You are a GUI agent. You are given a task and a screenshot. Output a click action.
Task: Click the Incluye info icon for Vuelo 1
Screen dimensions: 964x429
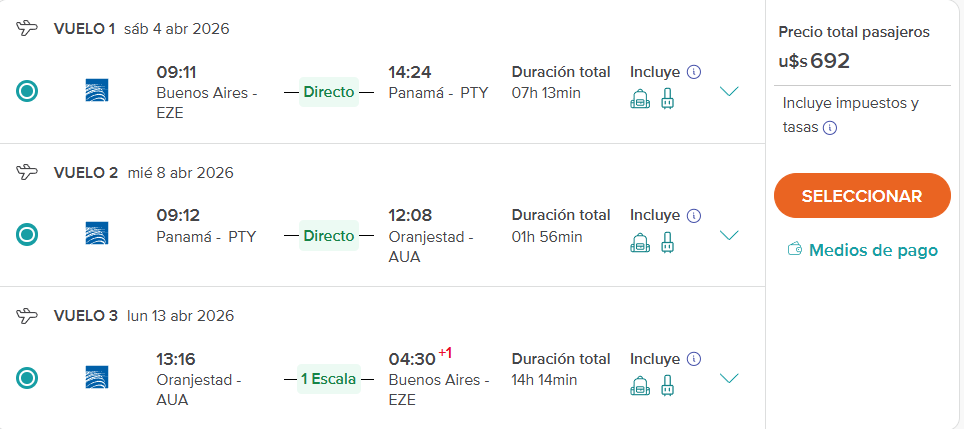click(x=695, y=72)
